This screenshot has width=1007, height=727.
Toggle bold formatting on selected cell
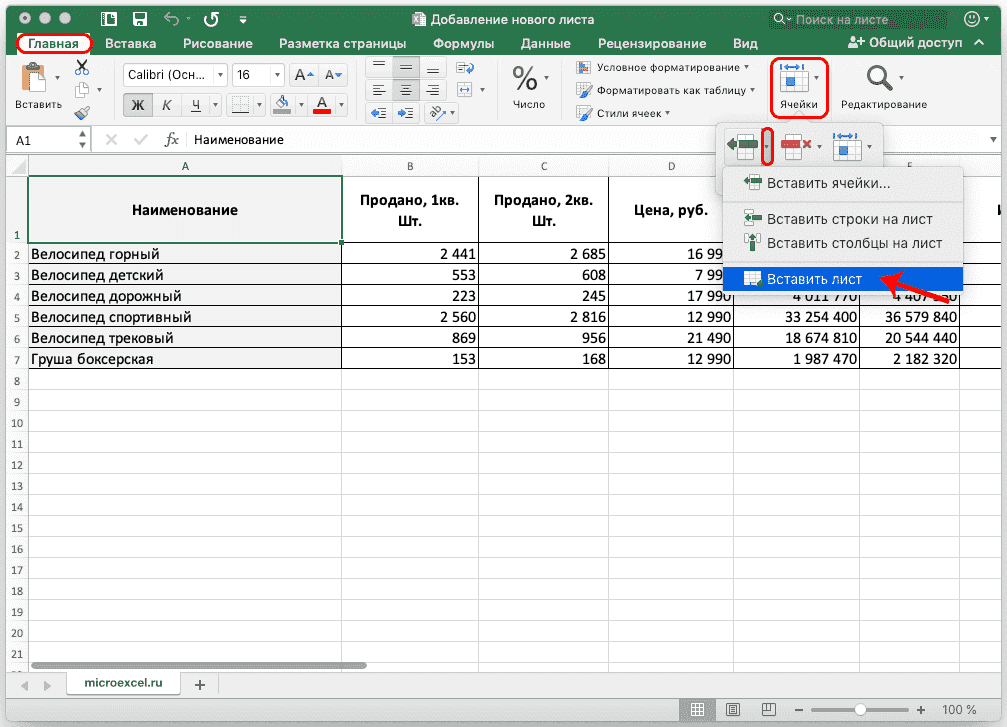click(139, 104)
